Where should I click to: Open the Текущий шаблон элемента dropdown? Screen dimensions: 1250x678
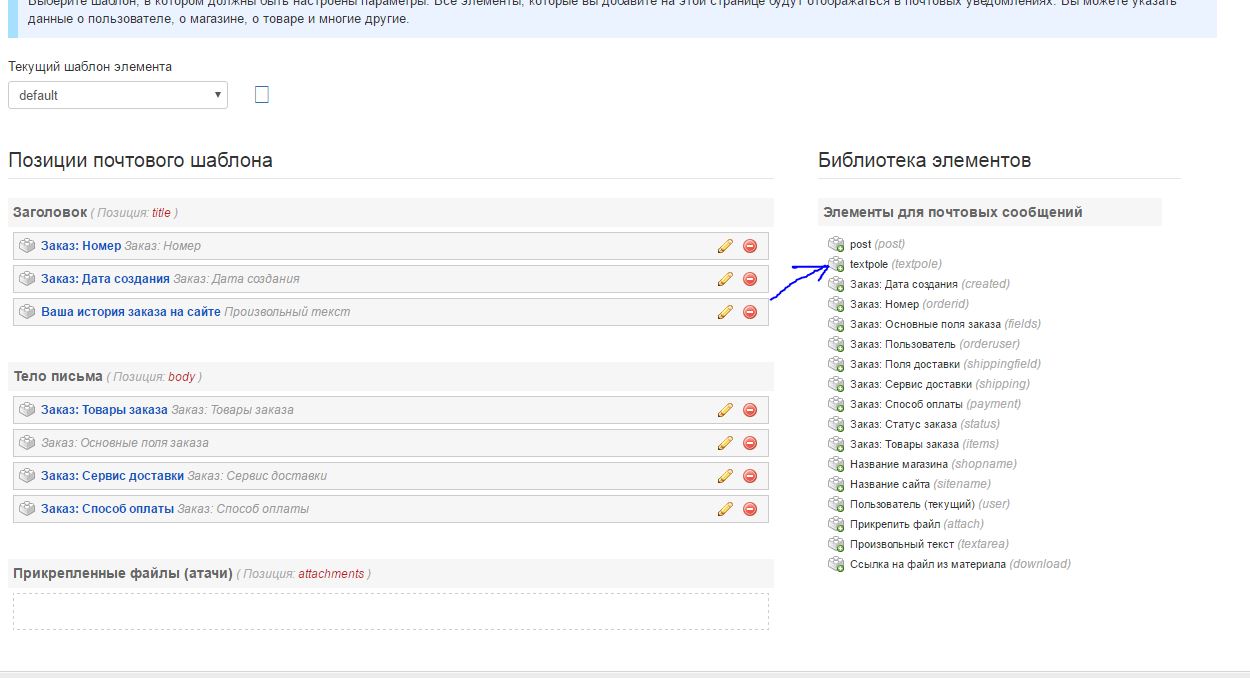(x=118, y=95)
